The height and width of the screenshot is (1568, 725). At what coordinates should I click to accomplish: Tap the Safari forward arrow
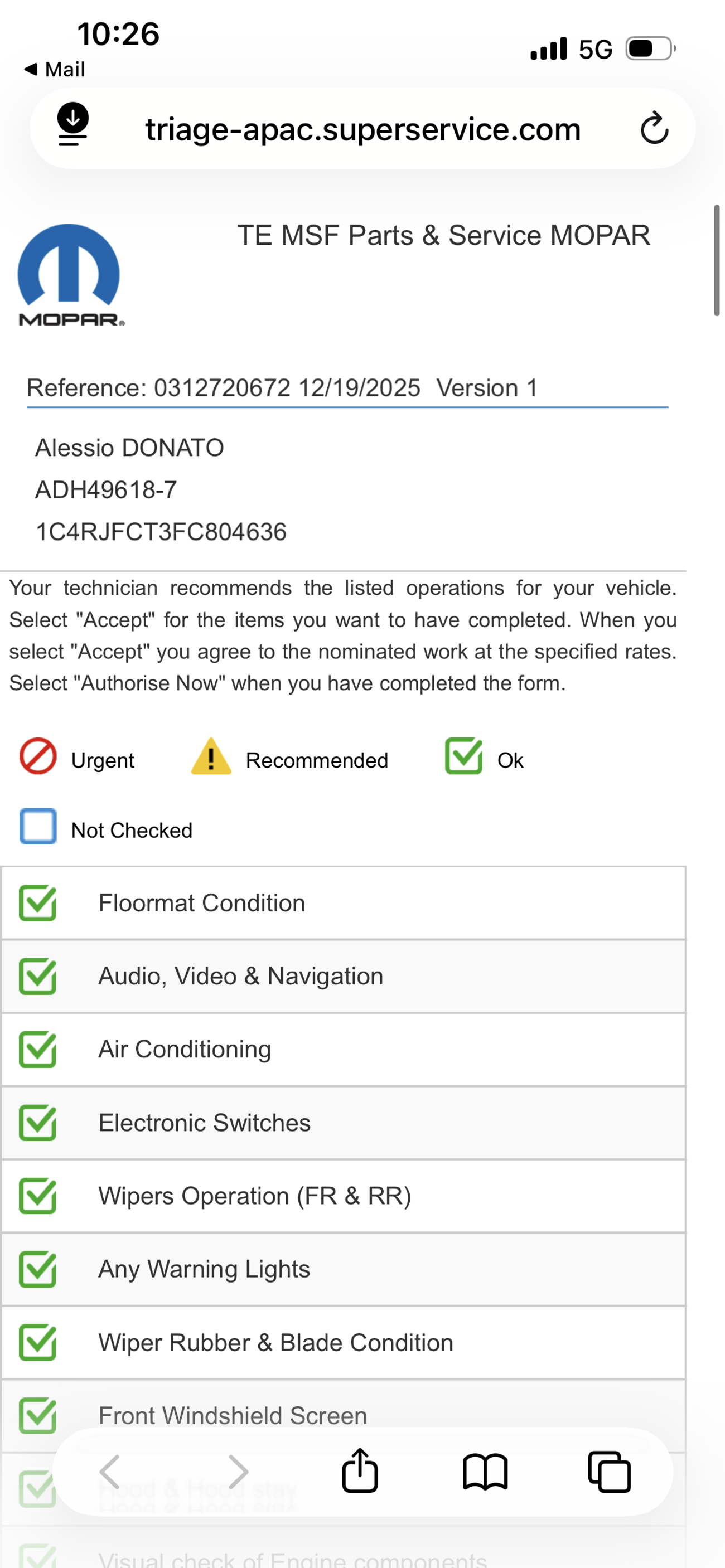pos(237,1472)
